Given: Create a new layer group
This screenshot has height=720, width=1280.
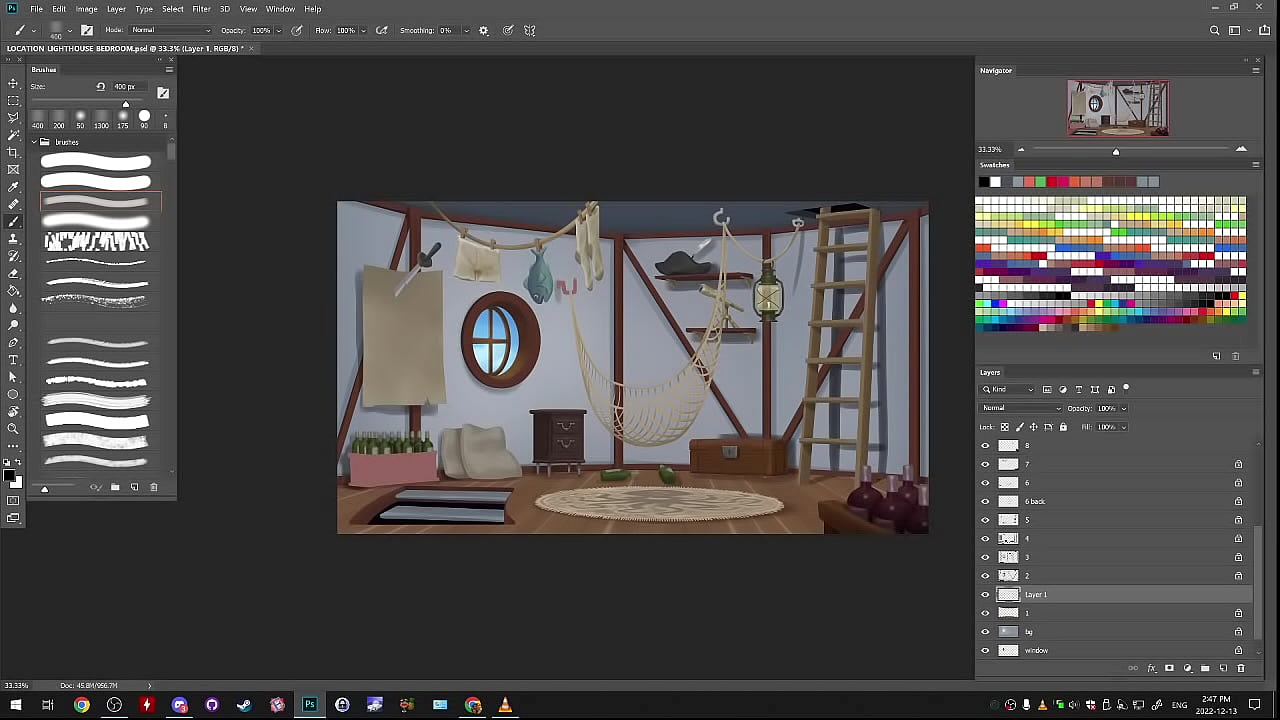Looking at the screenshot, I should click(x=1205, y=668).
